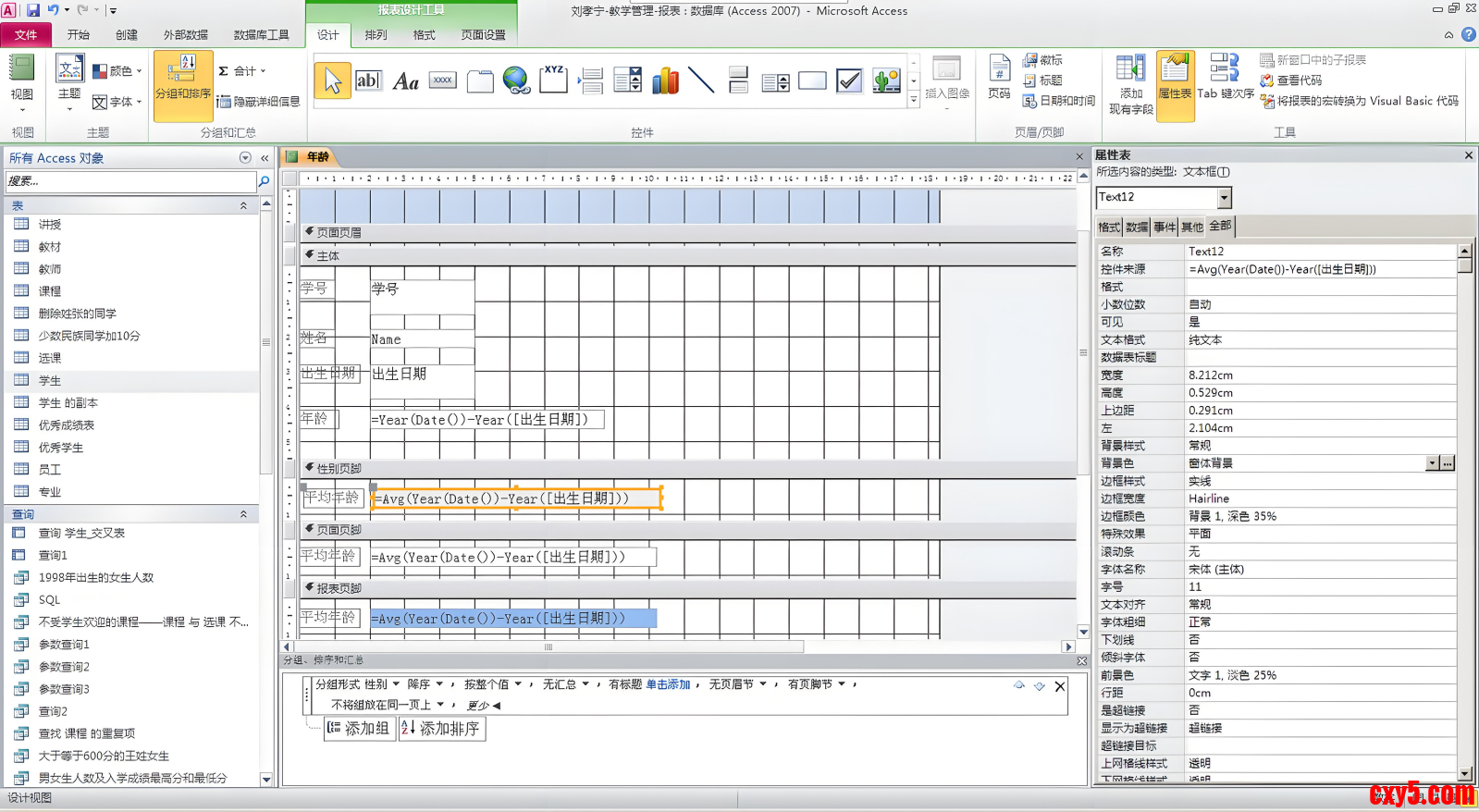Insert a hyperlink control using the globe icon

[x=516, y=81]
